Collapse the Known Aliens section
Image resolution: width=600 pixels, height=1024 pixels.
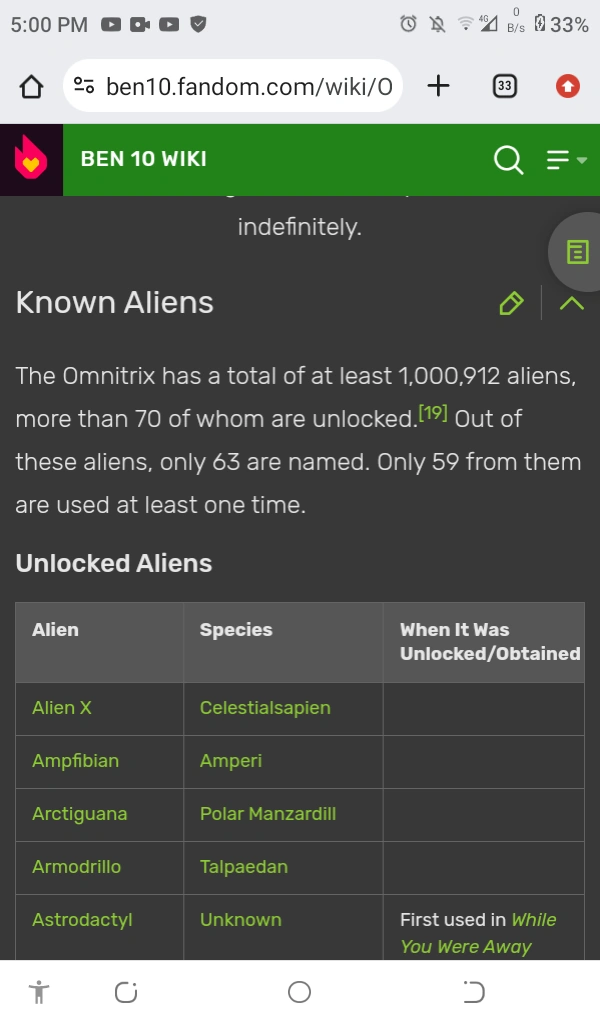pos(570,303)
